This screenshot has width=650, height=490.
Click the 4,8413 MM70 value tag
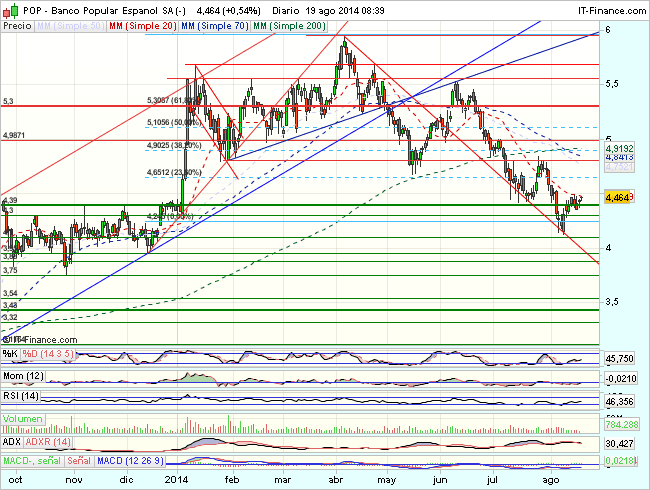[x=619, y=158]
